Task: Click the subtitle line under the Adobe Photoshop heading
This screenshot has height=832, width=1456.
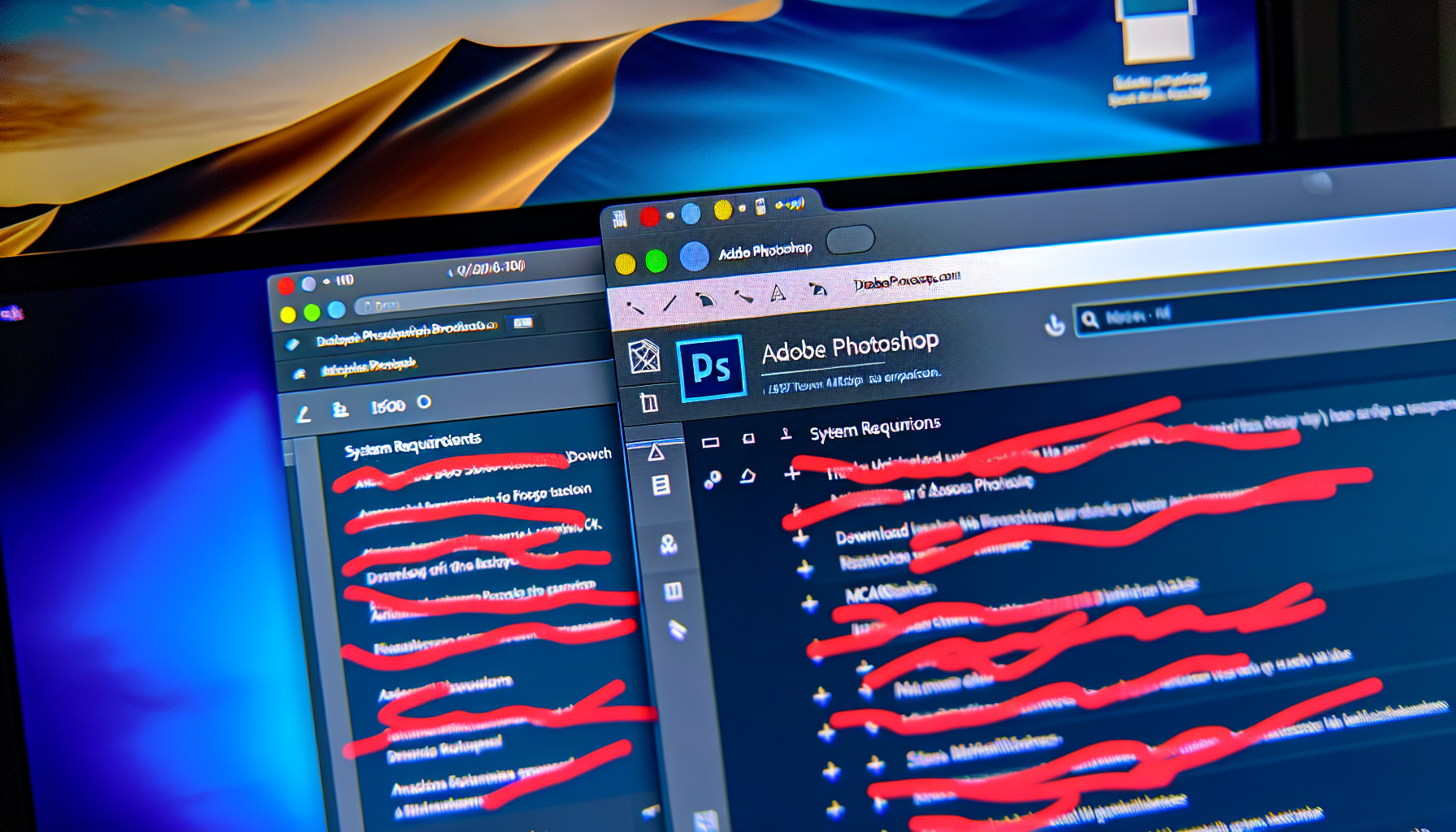Action: 851,380
